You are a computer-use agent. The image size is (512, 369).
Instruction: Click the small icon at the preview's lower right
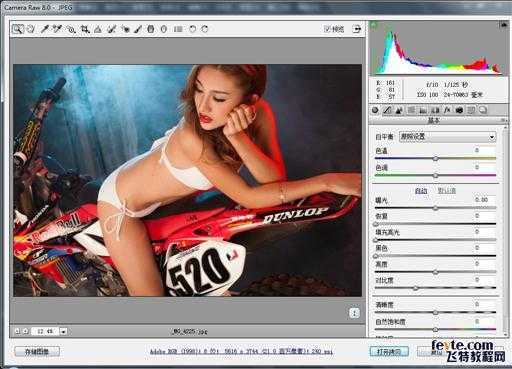point(354,313)
